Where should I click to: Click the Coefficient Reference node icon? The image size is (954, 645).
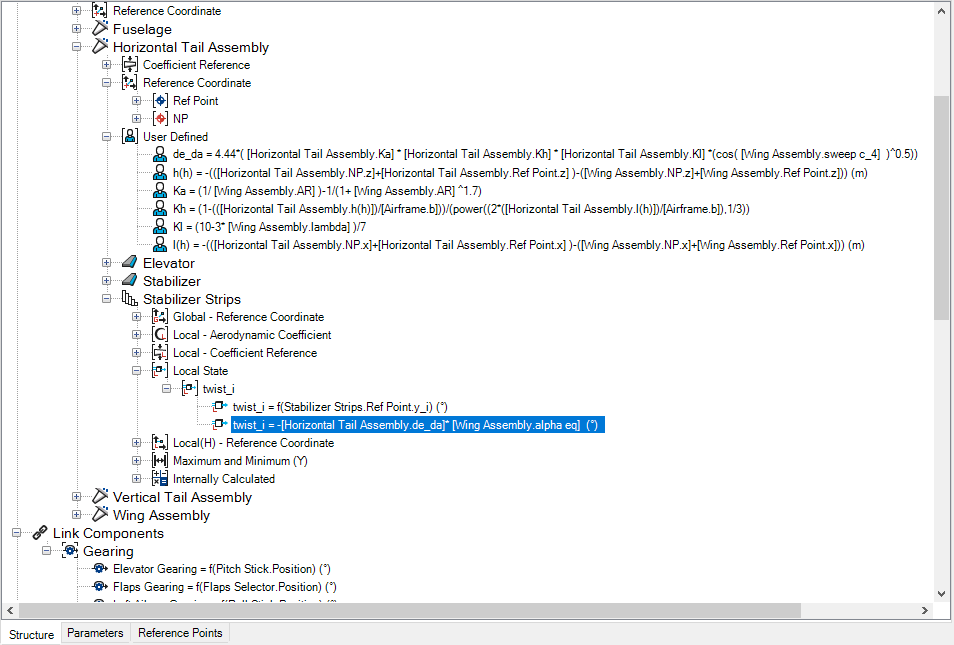tap(130, 64)
